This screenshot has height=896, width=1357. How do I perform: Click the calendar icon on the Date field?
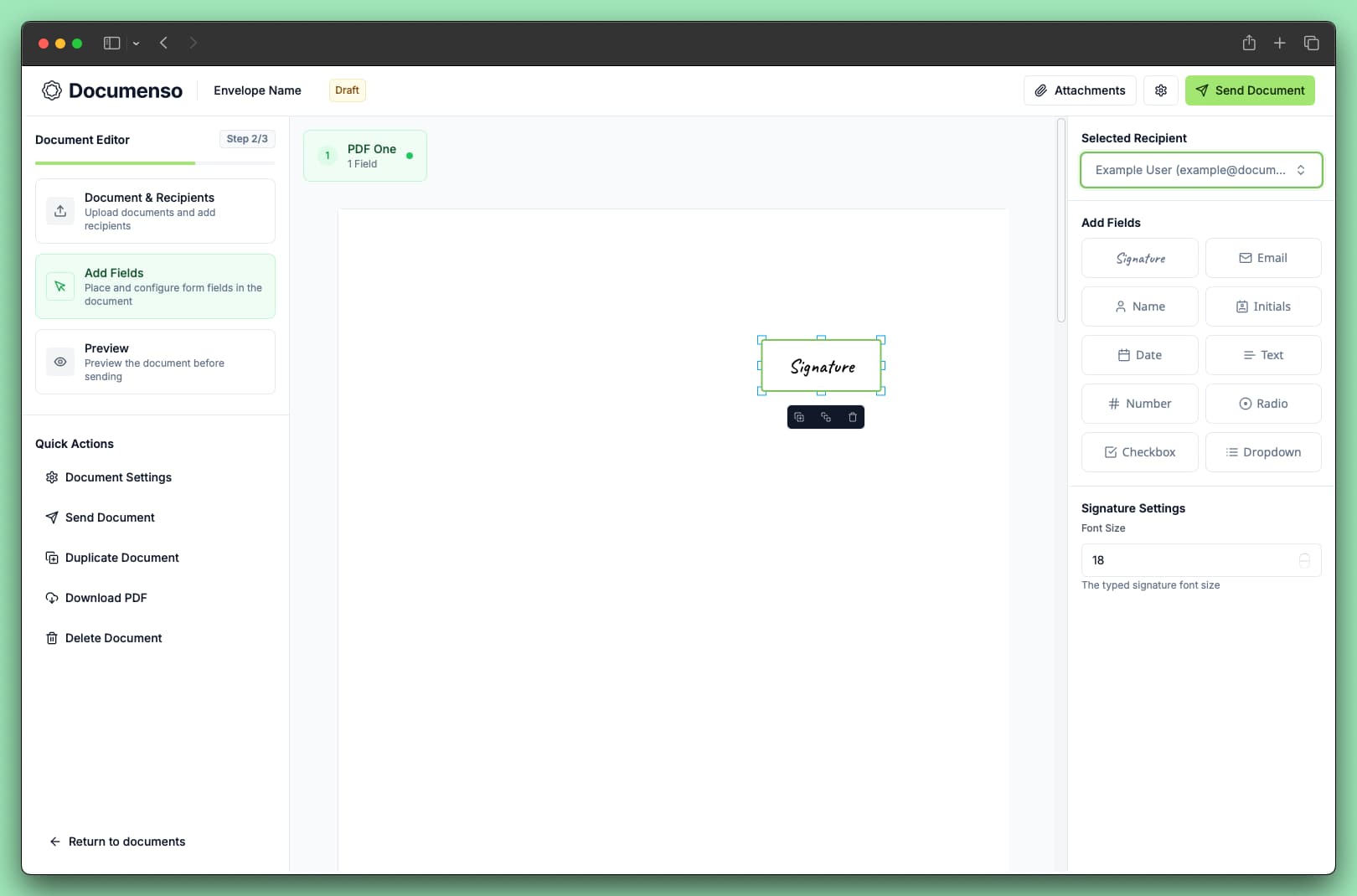click(1122, 355)
